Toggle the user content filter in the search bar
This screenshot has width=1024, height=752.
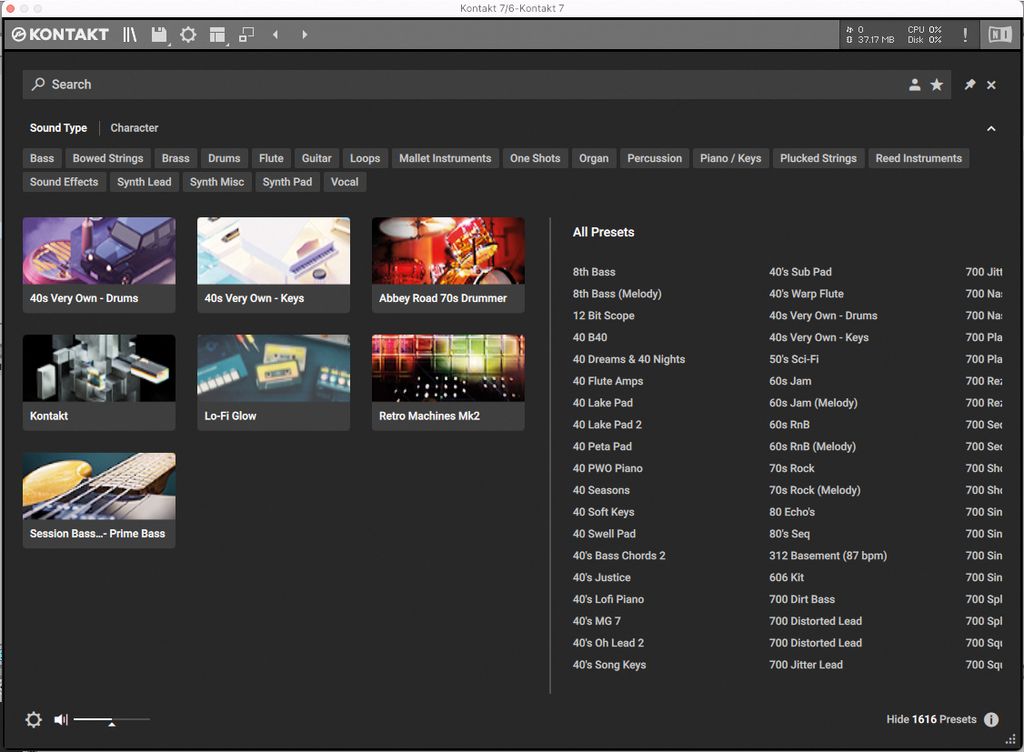pos(914,85)
